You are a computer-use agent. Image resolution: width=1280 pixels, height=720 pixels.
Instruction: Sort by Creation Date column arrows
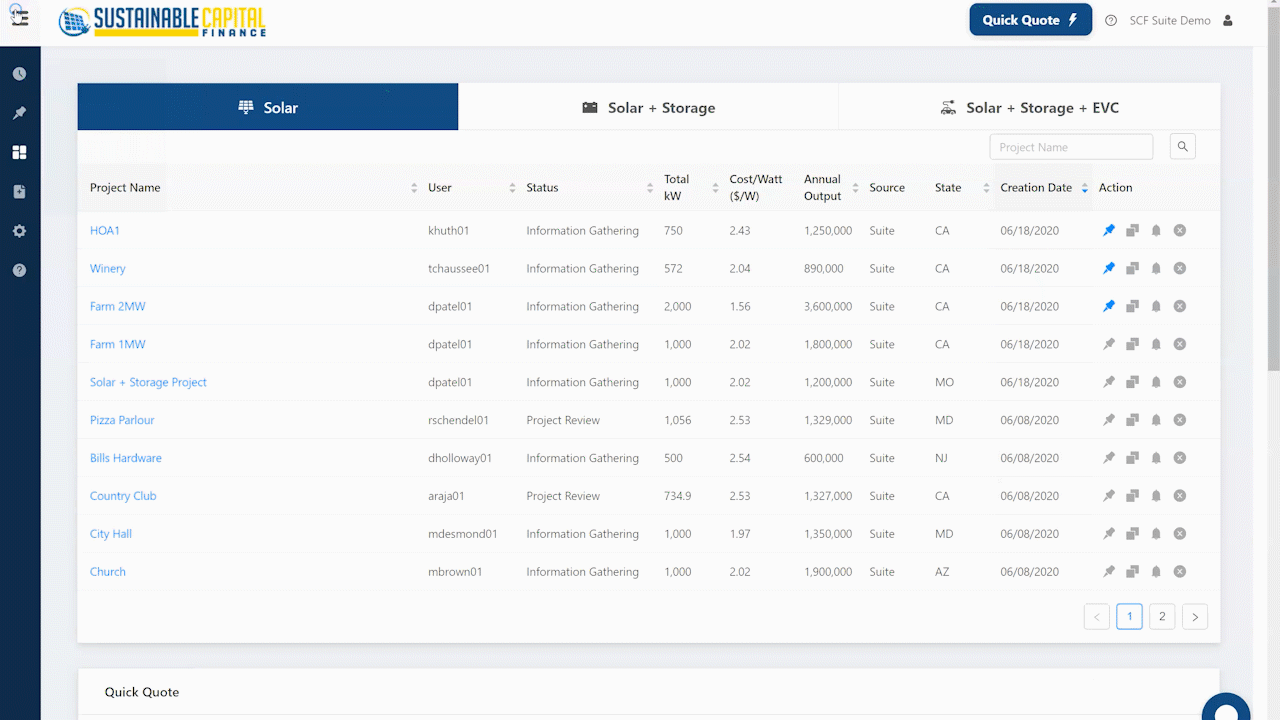1085,188
